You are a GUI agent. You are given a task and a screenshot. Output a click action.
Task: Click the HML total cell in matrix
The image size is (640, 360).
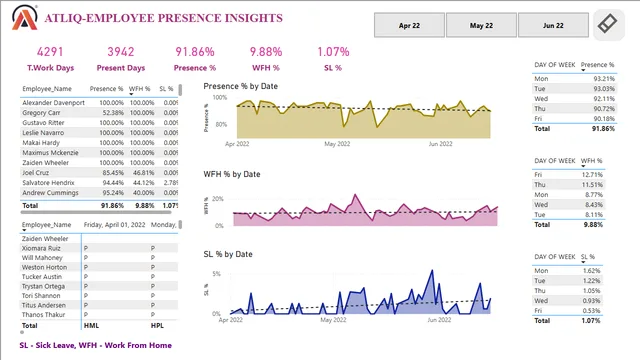[x=91, y=325]
